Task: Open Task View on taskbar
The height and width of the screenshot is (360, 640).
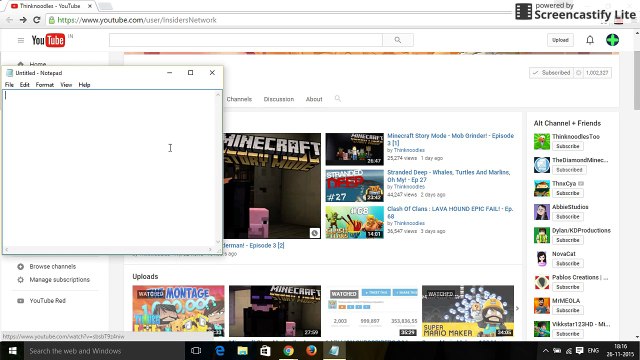Action: [x=196, y=351]
